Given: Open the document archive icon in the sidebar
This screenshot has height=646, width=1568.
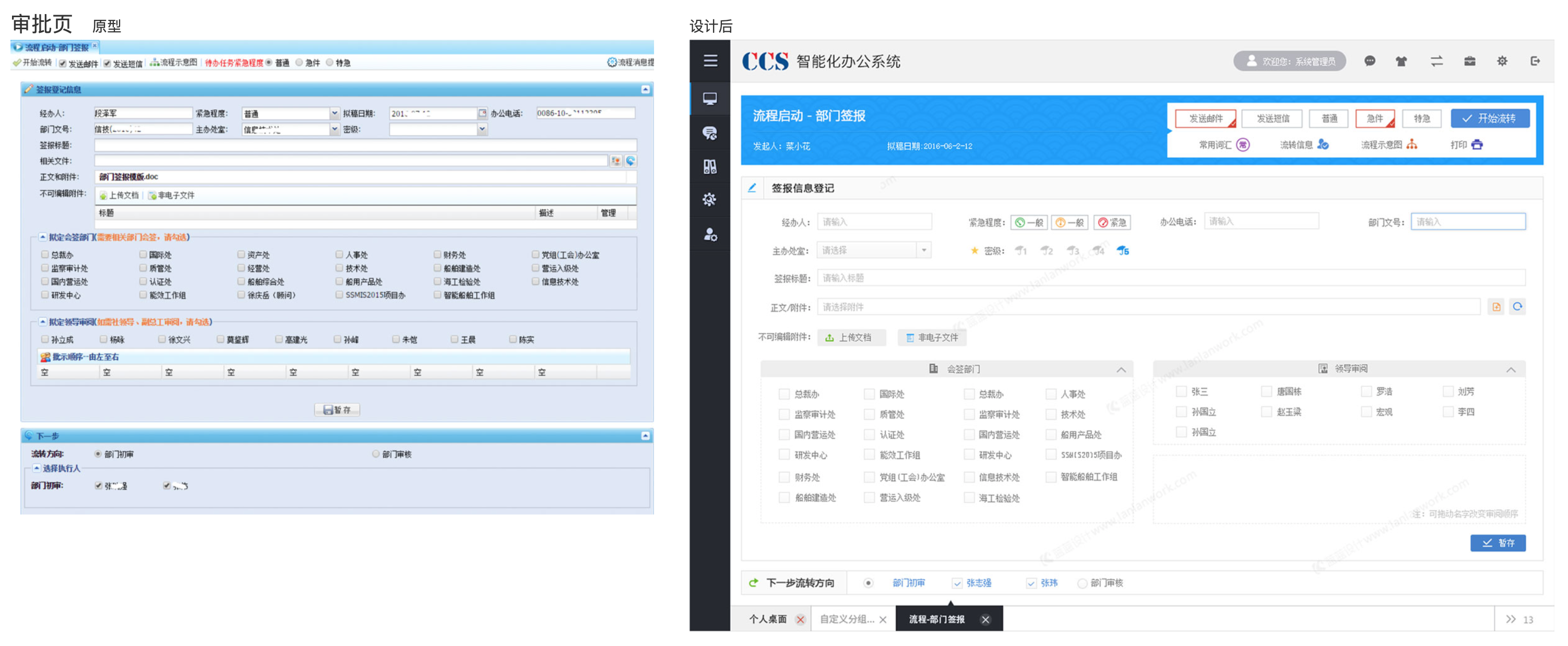Looking at the screenshot, I should [711, 168].
